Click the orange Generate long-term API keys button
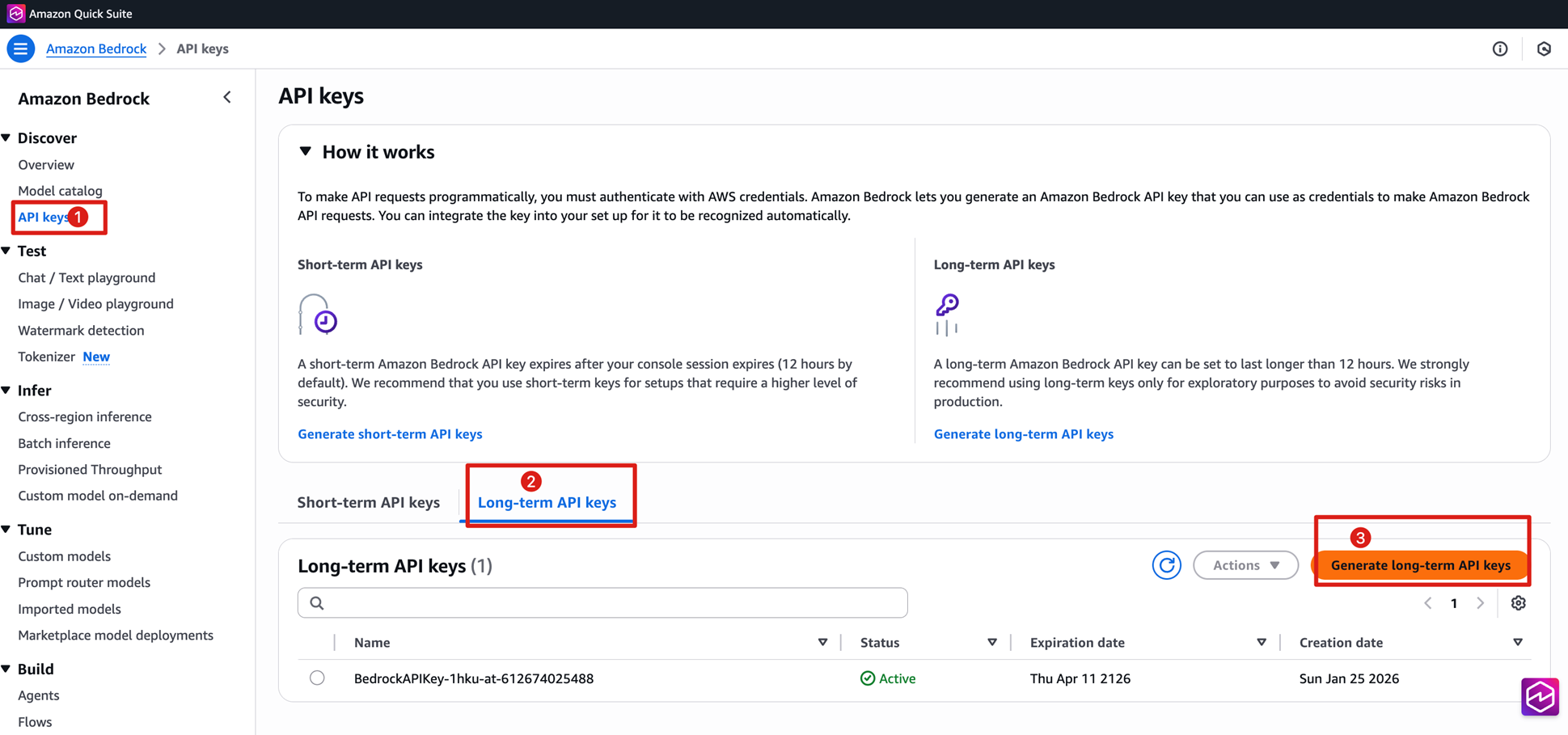Screen dimensions: 1568x735 [1421, 565]
